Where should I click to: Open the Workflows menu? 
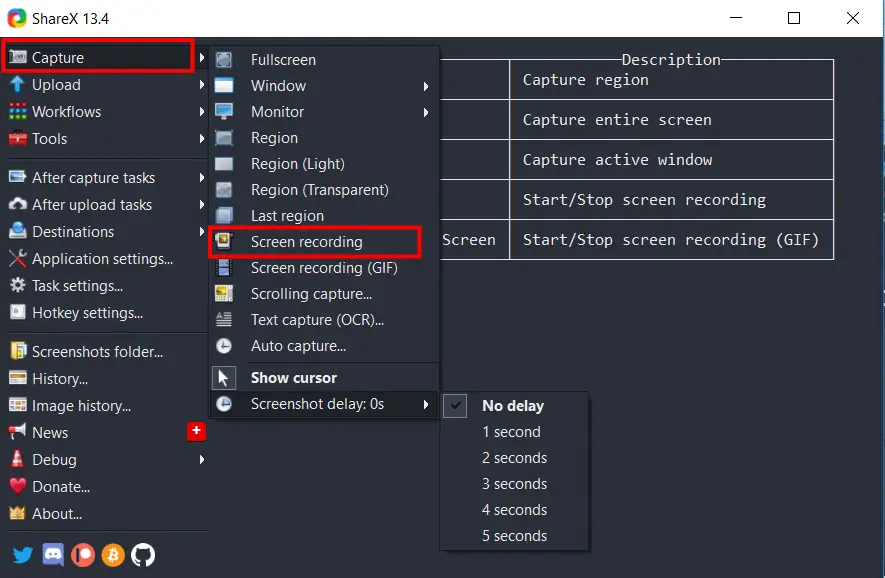click(106, 112)
